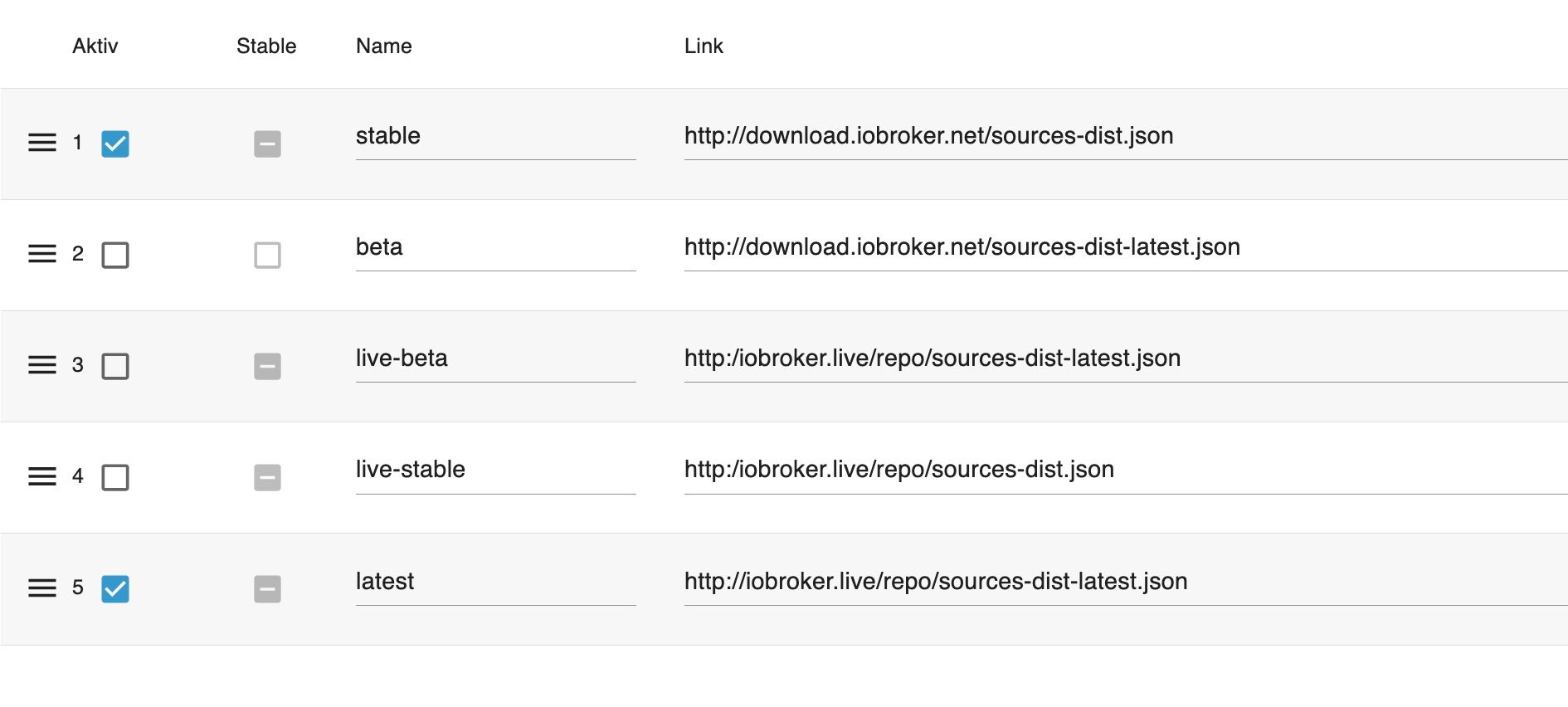Image resolution: width=1568 pixels, height=707 pixels.
Task: Click the drag handle for row 1
Action: pyautogui.click(x=42, y=143)
